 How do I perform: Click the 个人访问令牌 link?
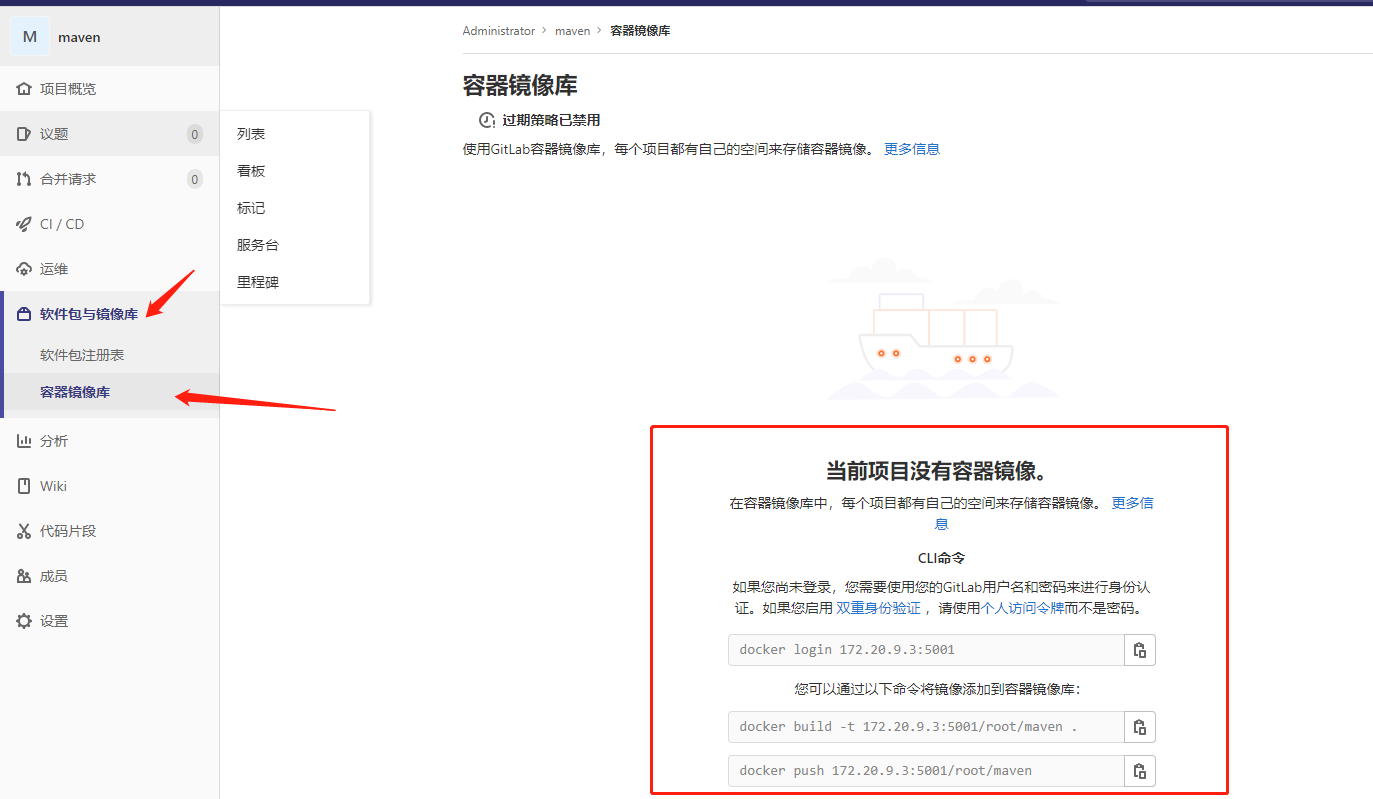[x=1022, y=608]
